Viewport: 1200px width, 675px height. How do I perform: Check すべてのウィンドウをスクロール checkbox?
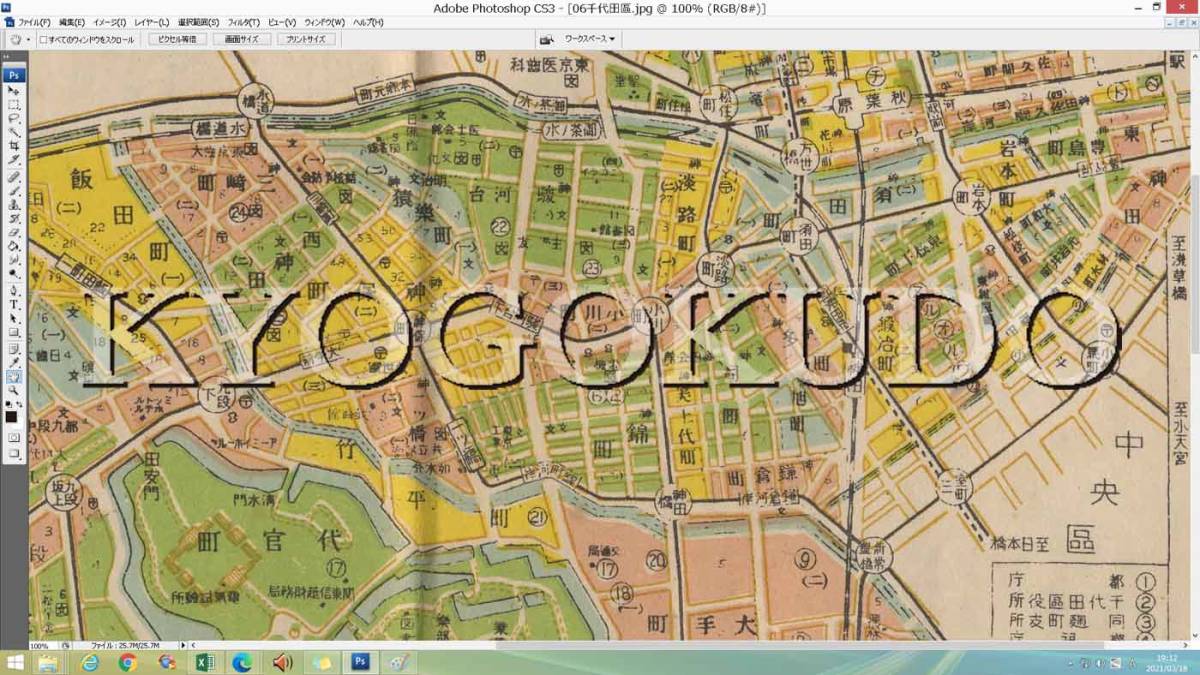pos(43,40)
